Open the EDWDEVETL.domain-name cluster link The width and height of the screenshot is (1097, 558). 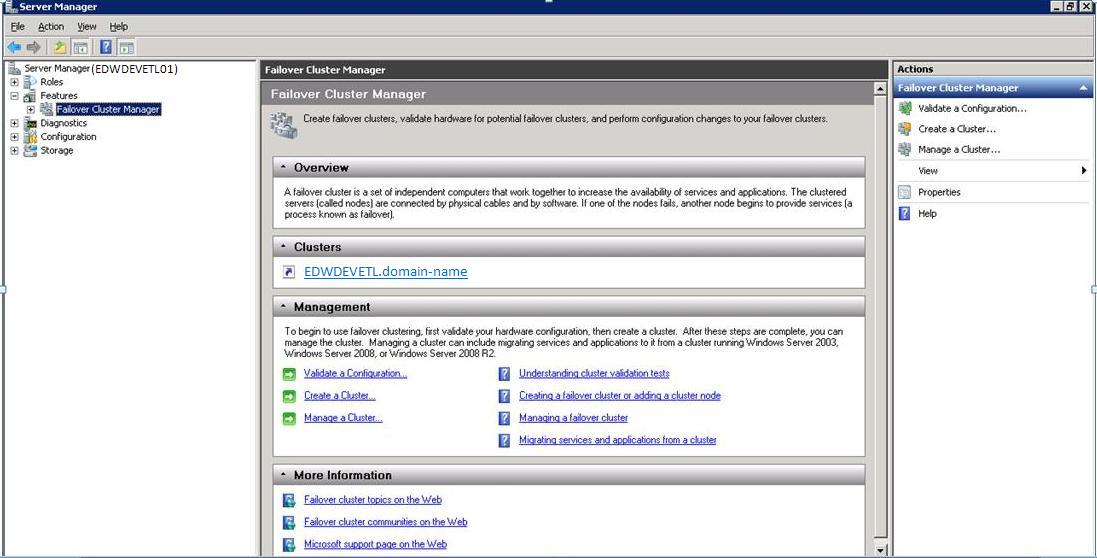point(385,272)
